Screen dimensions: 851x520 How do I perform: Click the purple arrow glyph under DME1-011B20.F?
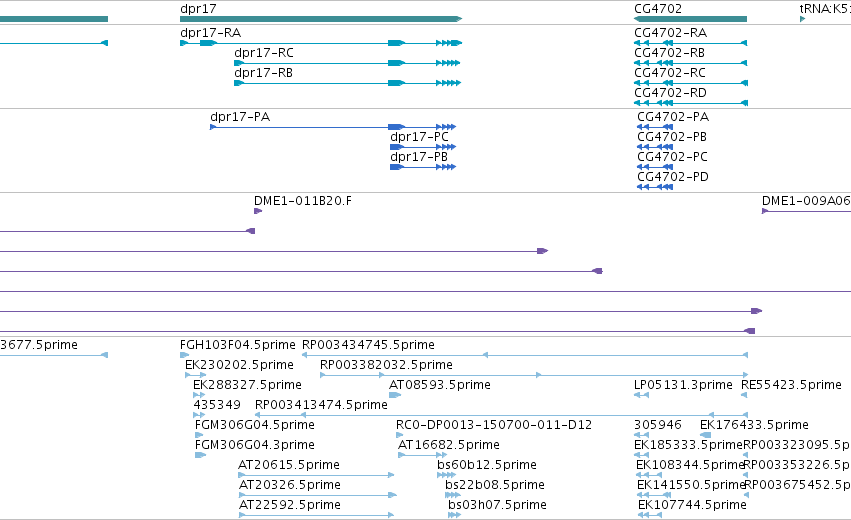[x=258, y=211]
